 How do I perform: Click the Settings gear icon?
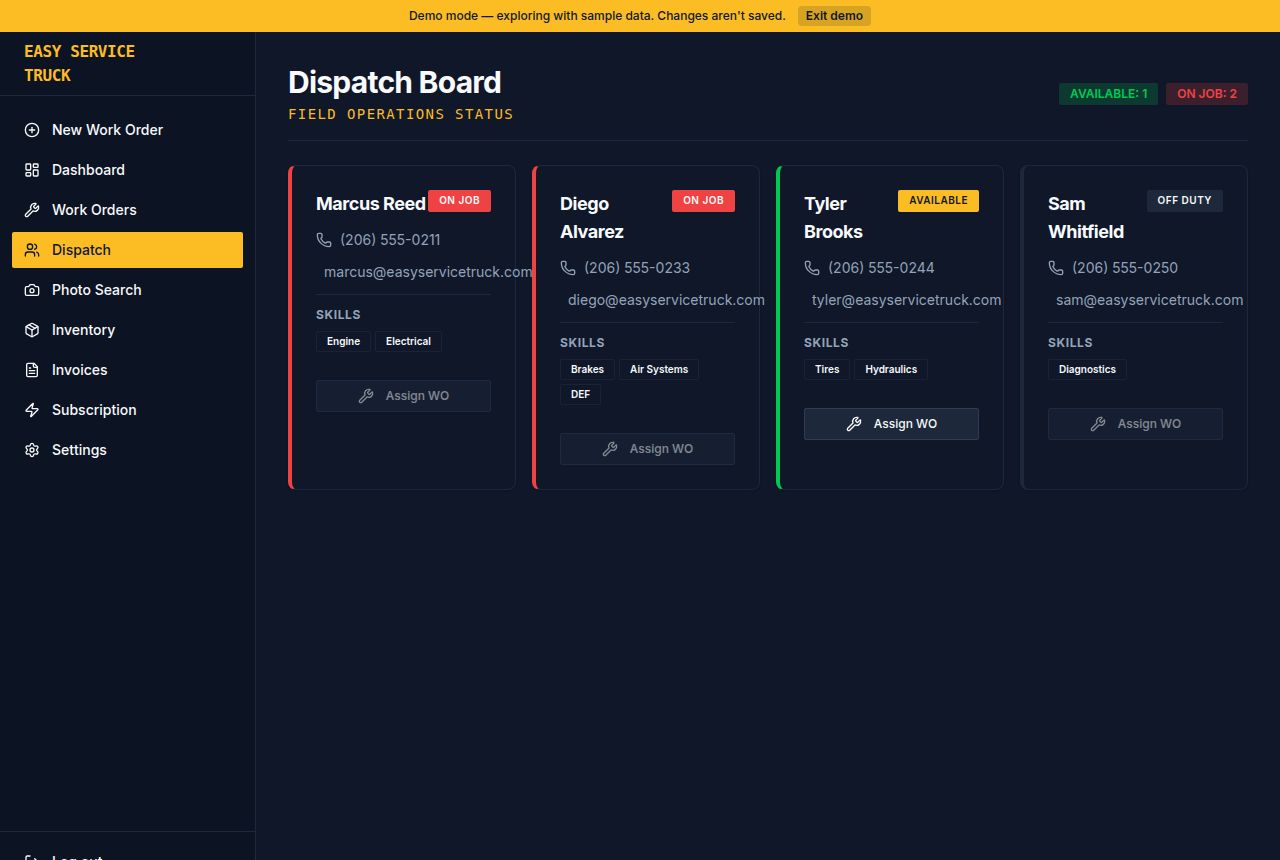click(32, 450)
